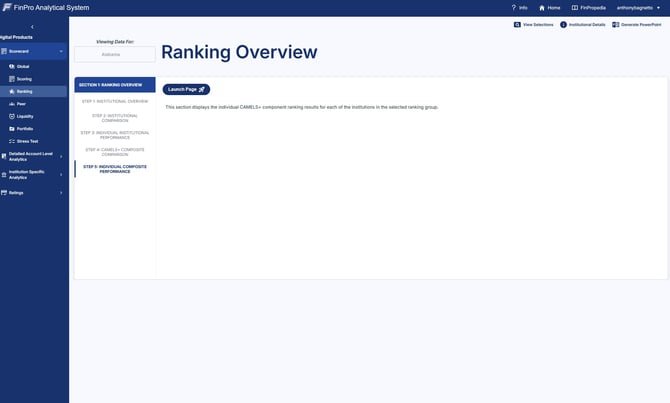Screen dimensions: 670x403
Task: Expand Institution Specific Analytics chevron
Action: point(61,175)
